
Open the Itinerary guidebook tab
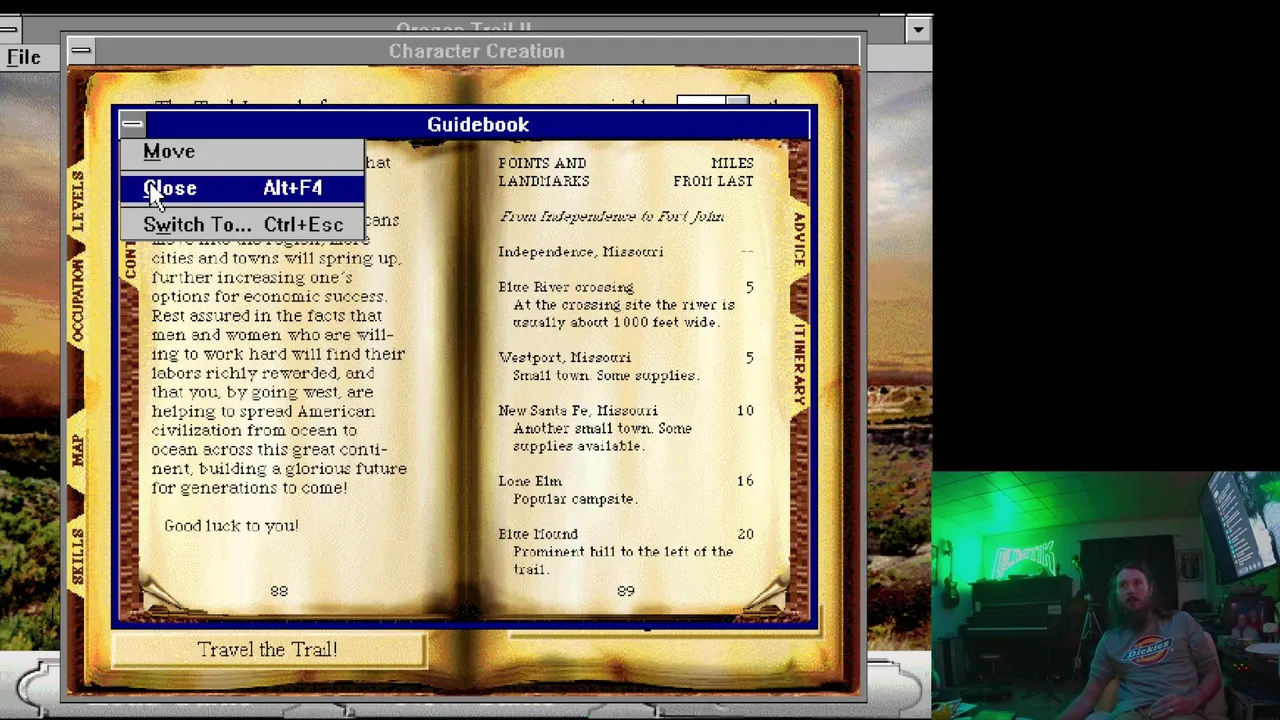point(799,364)
